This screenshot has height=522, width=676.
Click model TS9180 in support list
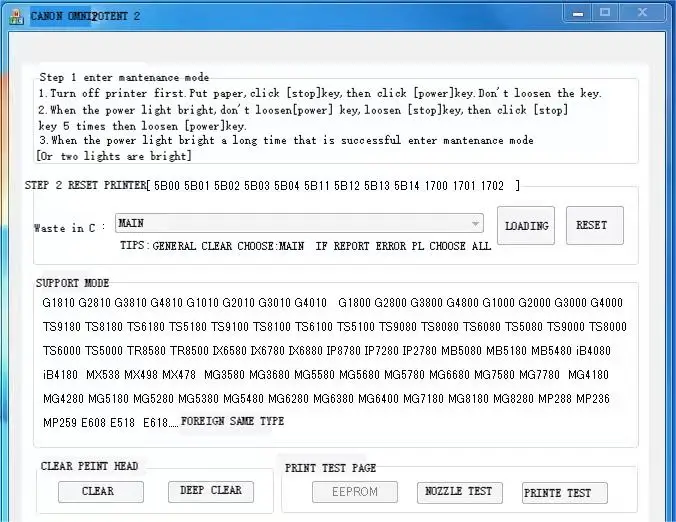[x=61, y=327]
